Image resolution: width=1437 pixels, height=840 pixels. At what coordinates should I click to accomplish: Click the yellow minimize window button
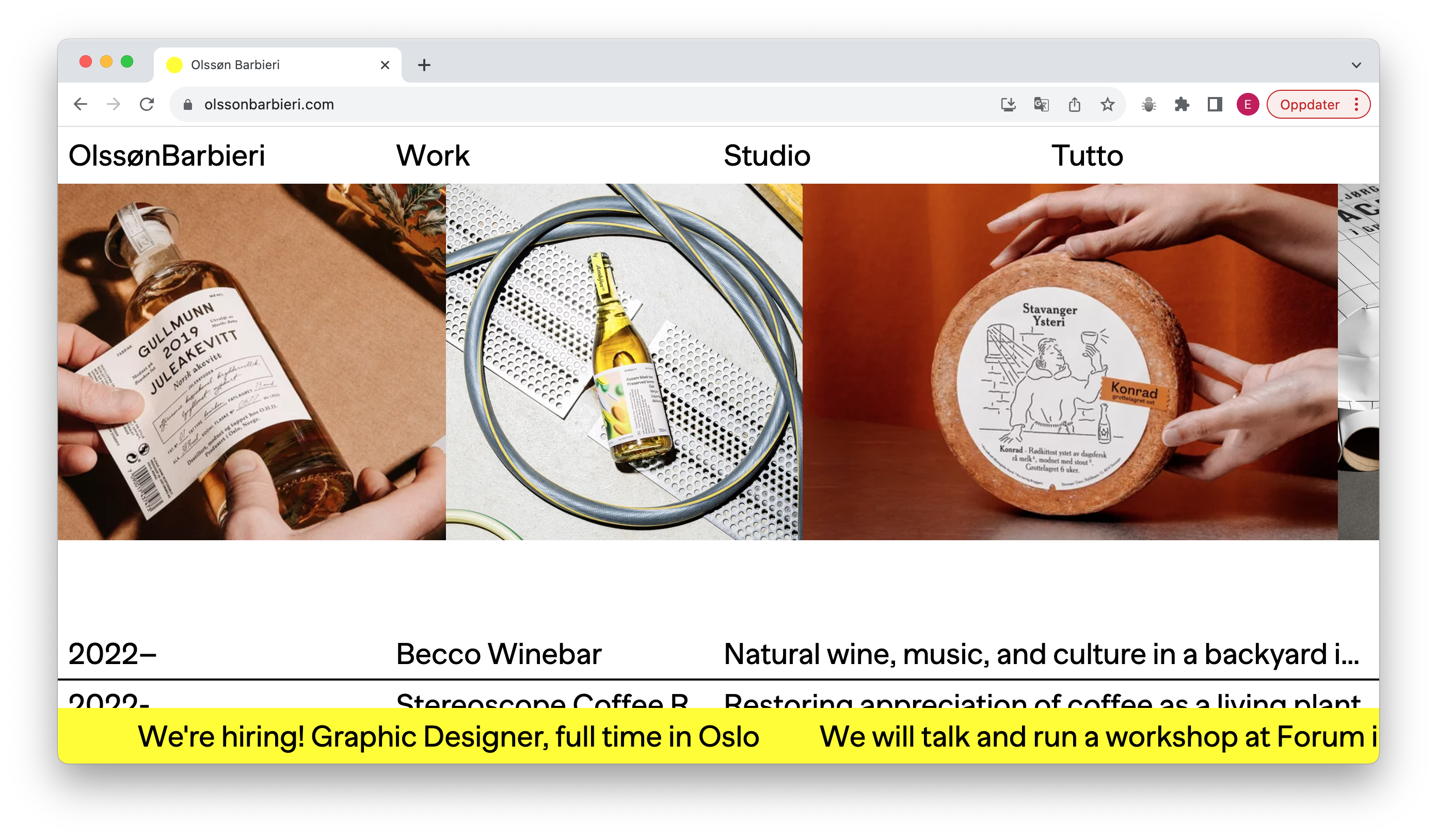click(x=106, y=61)
